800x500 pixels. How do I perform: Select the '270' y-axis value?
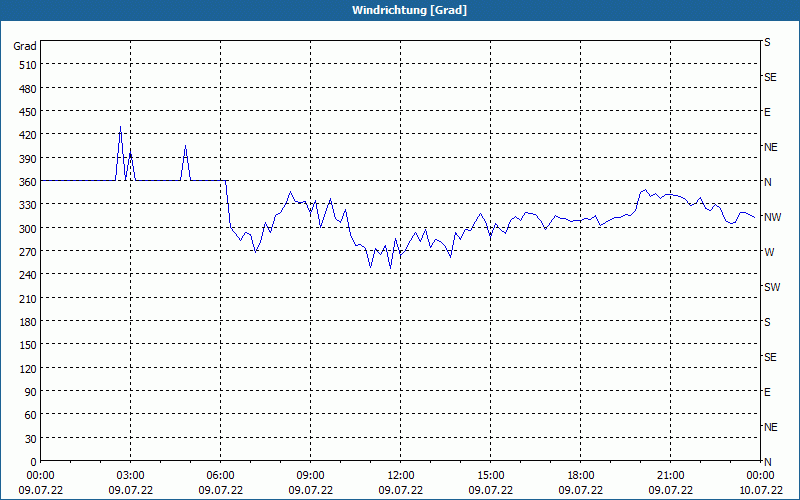coord(28,252)
